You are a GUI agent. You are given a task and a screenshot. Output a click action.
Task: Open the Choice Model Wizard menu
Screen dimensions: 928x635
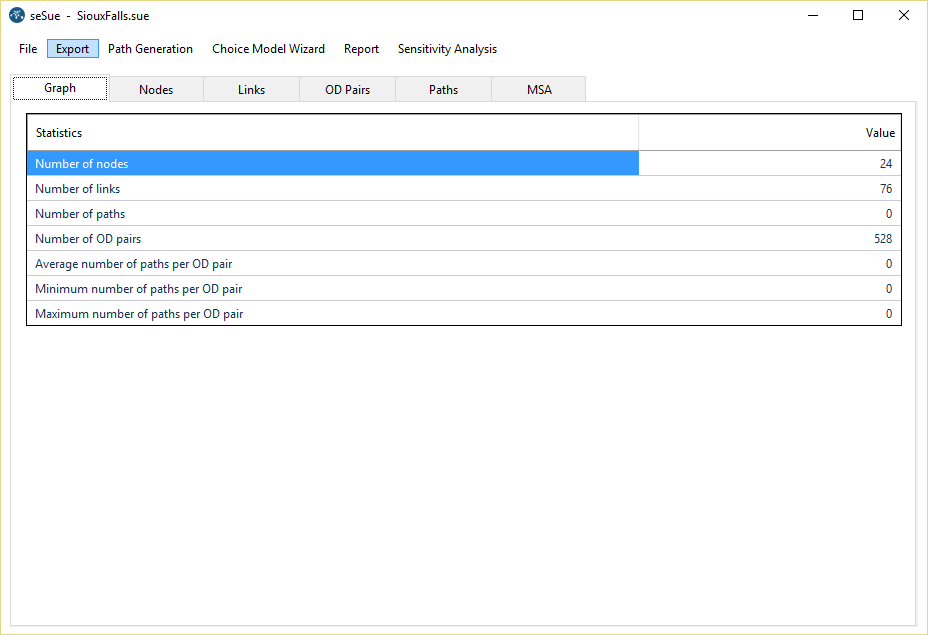pyautogui.click(x=268, y=49)
